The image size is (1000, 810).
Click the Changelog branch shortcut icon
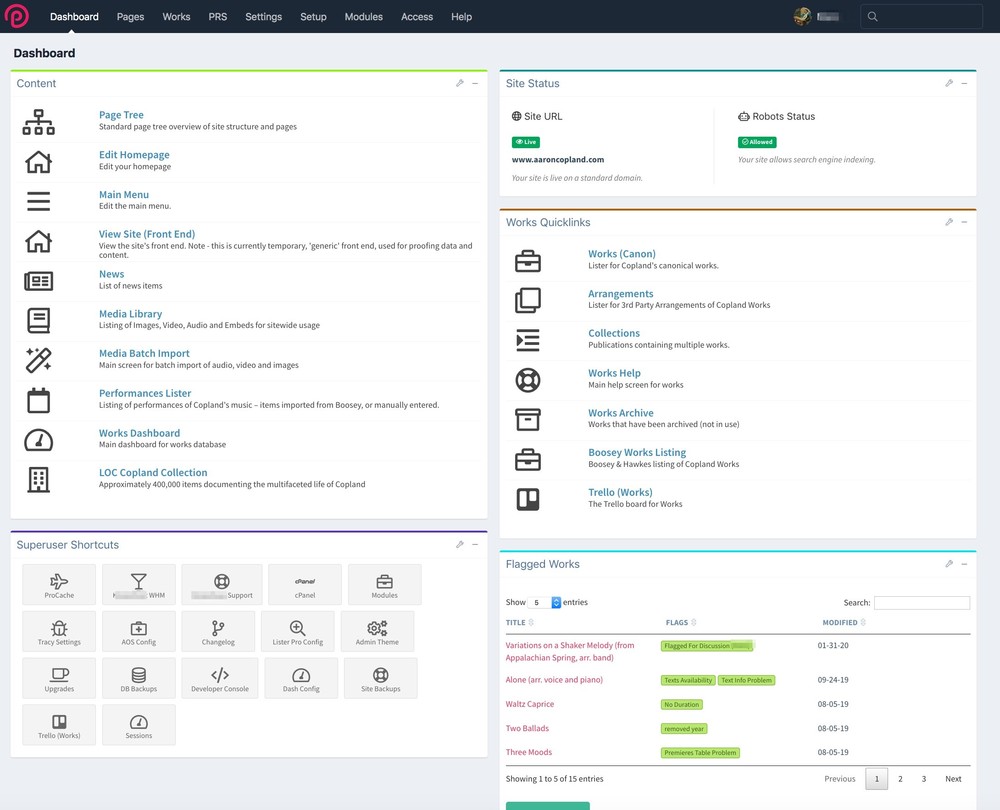[218, 631]
